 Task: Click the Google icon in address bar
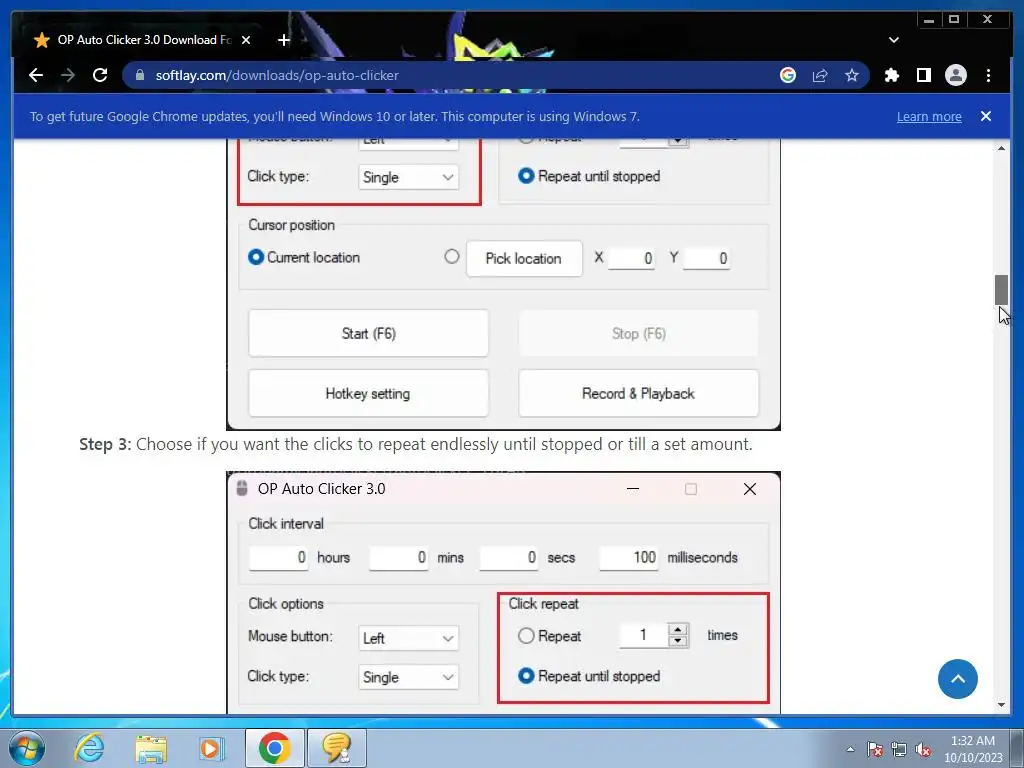(788, 75)
